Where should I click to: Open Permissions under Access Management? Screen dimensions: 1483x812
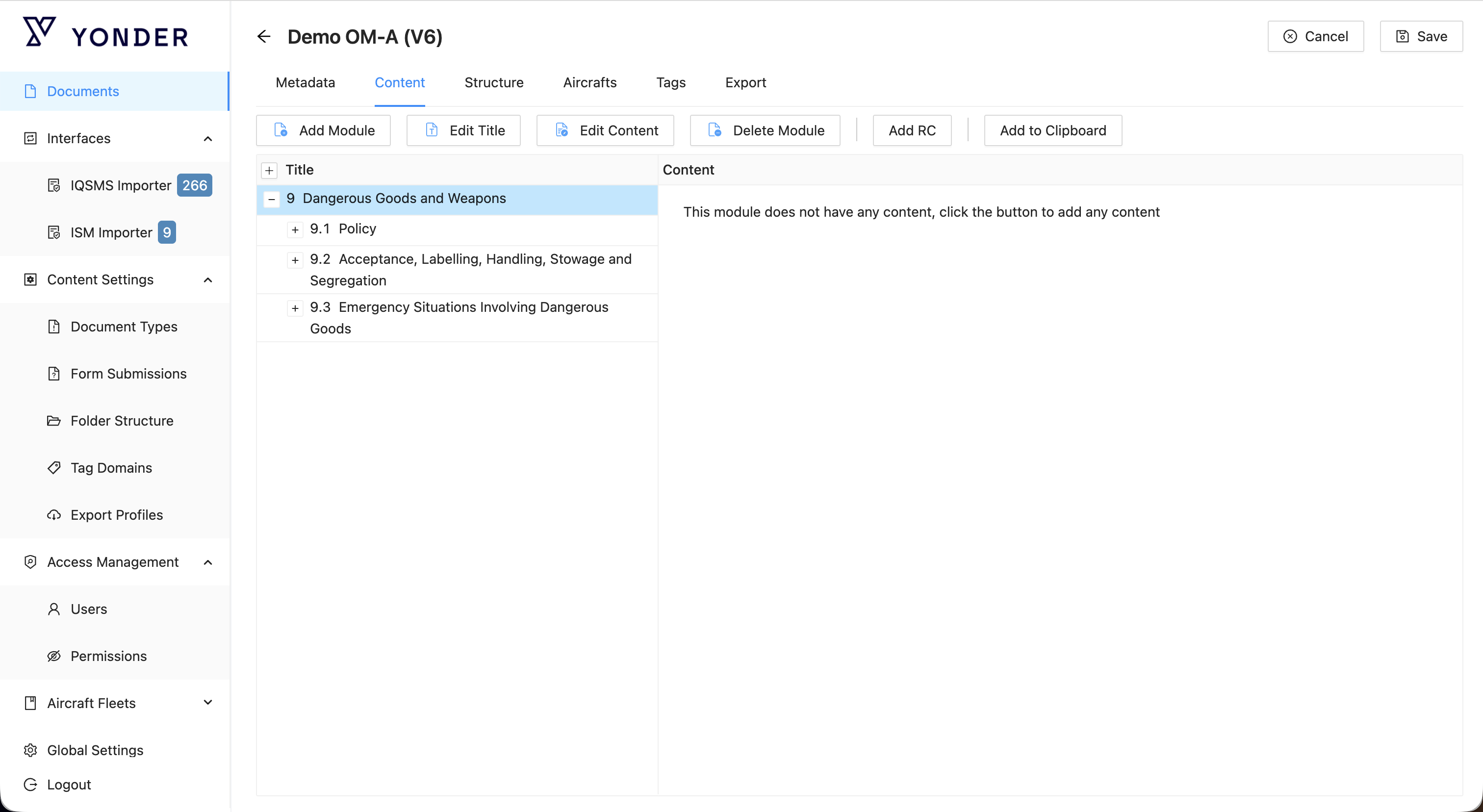point(108,656)
